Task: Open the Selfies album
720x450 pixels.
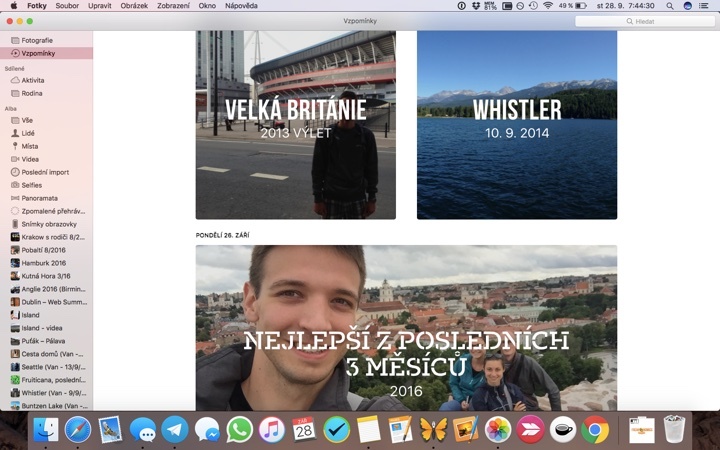Action: pos(46,185)
